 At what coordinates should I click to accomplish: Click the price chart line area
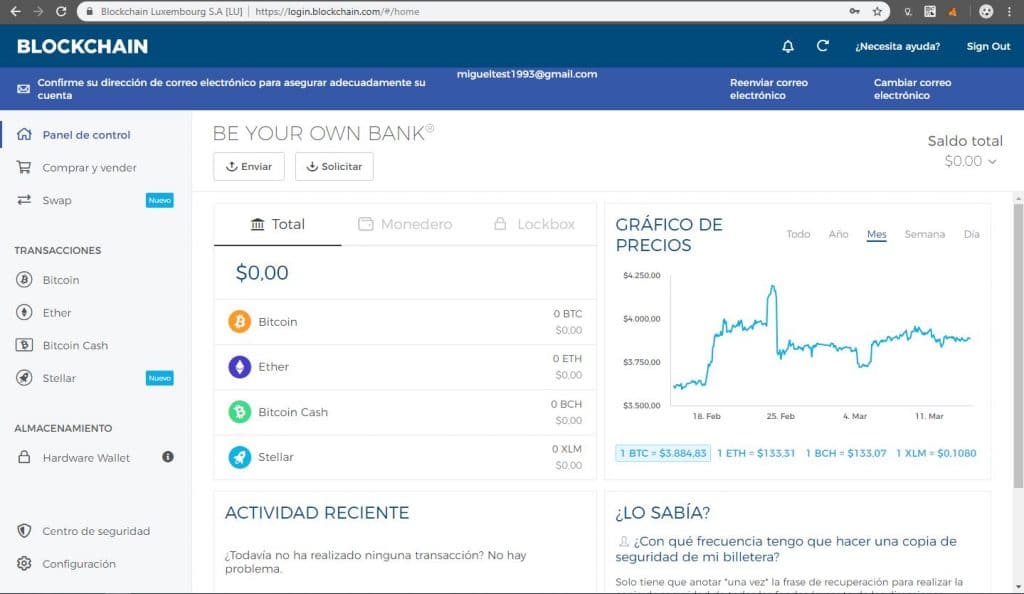[x=822, y=338]
